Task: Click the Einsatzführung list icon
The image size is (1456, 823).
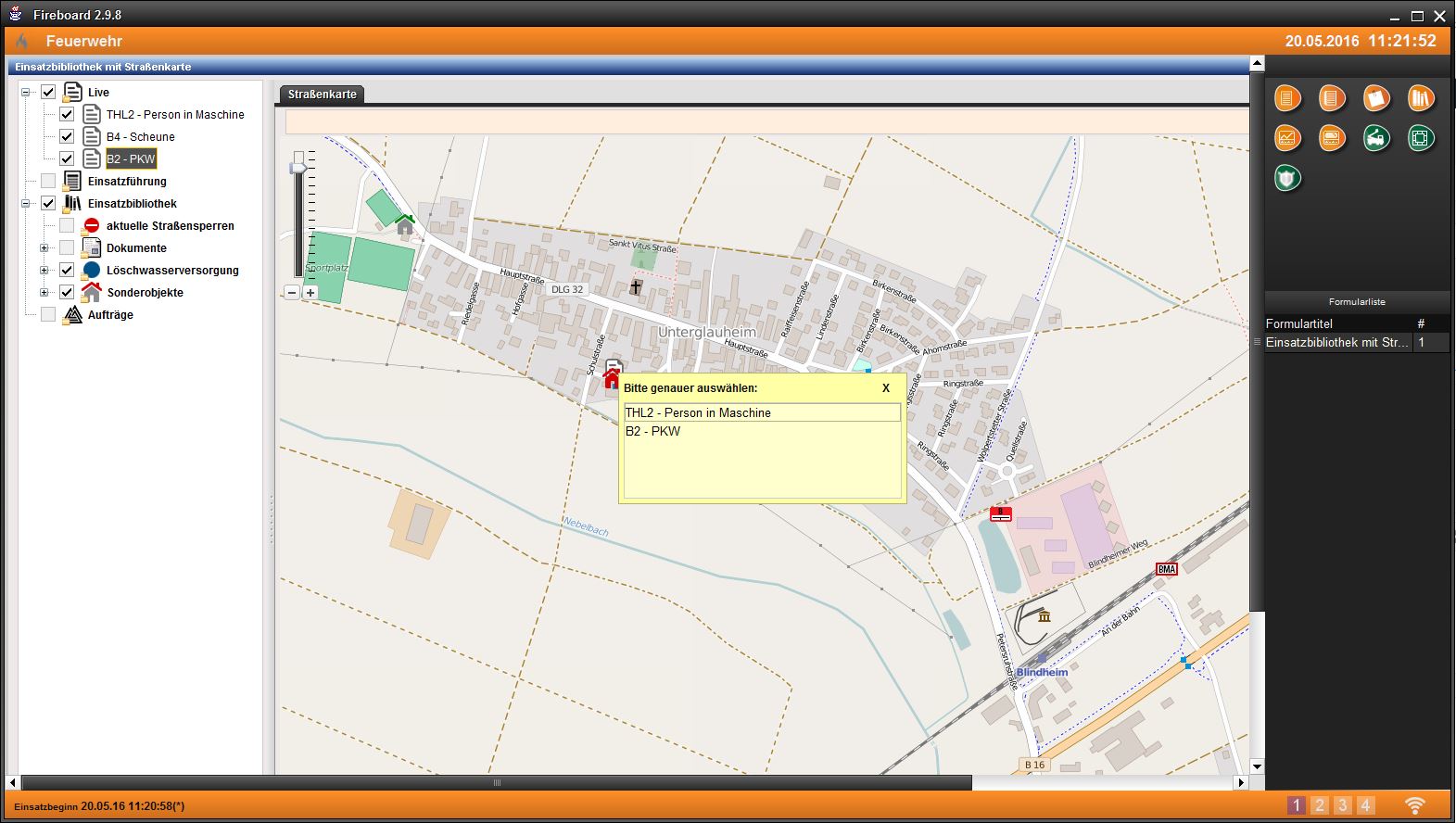Action: (x=72, y=181)
